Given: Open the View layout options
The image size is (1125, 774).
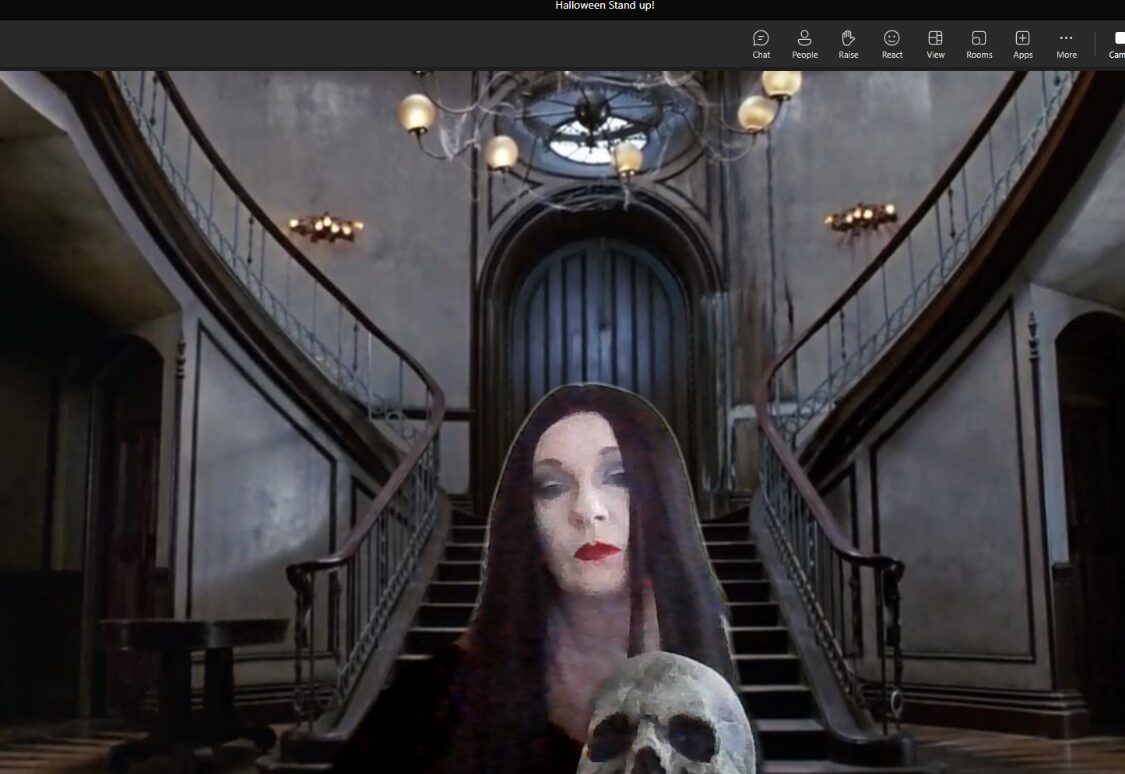Looking at the screenshot, I should pos(935,44).
